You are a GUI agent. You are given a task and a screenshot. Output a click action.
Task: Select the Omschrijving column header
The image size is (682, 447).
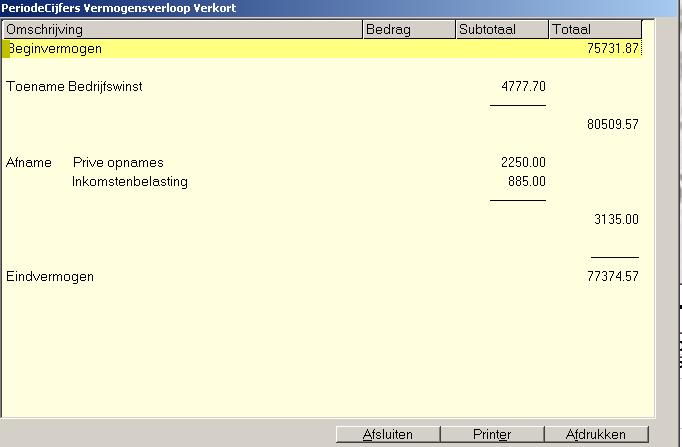coord(183,30)
